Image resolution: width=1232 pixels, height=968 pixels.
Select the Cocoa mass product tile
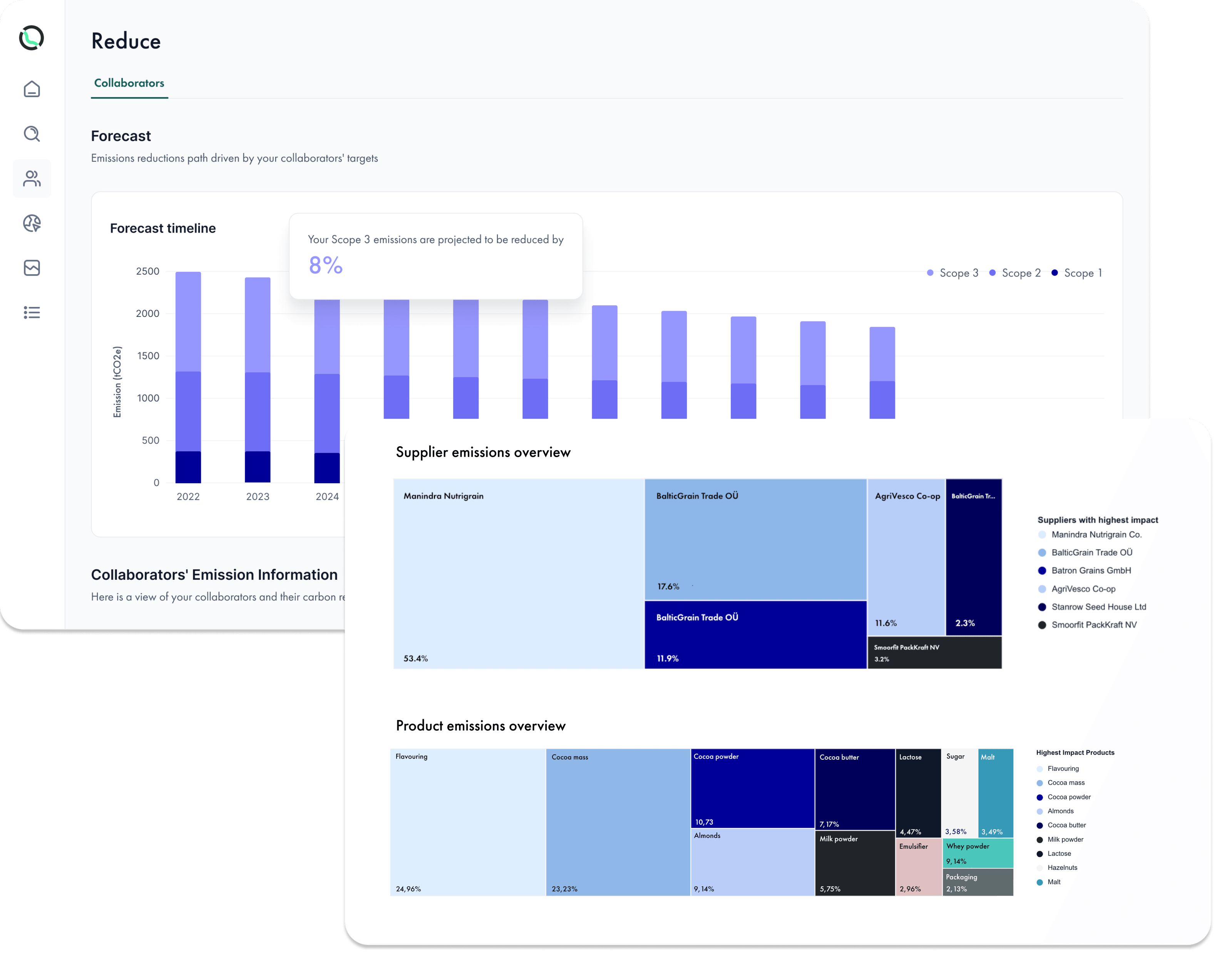618,822
